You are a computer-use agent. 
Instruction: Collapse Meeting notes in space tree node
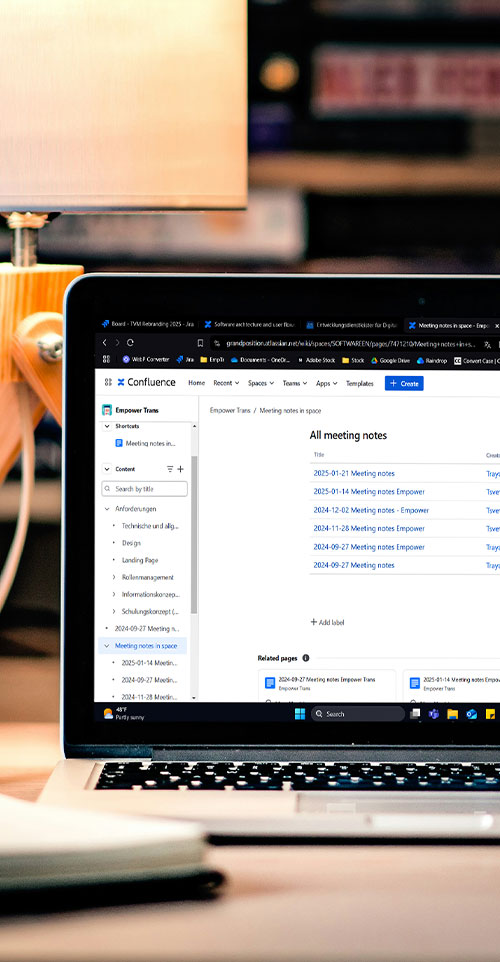pyautogui.click(x=107, y=645)
